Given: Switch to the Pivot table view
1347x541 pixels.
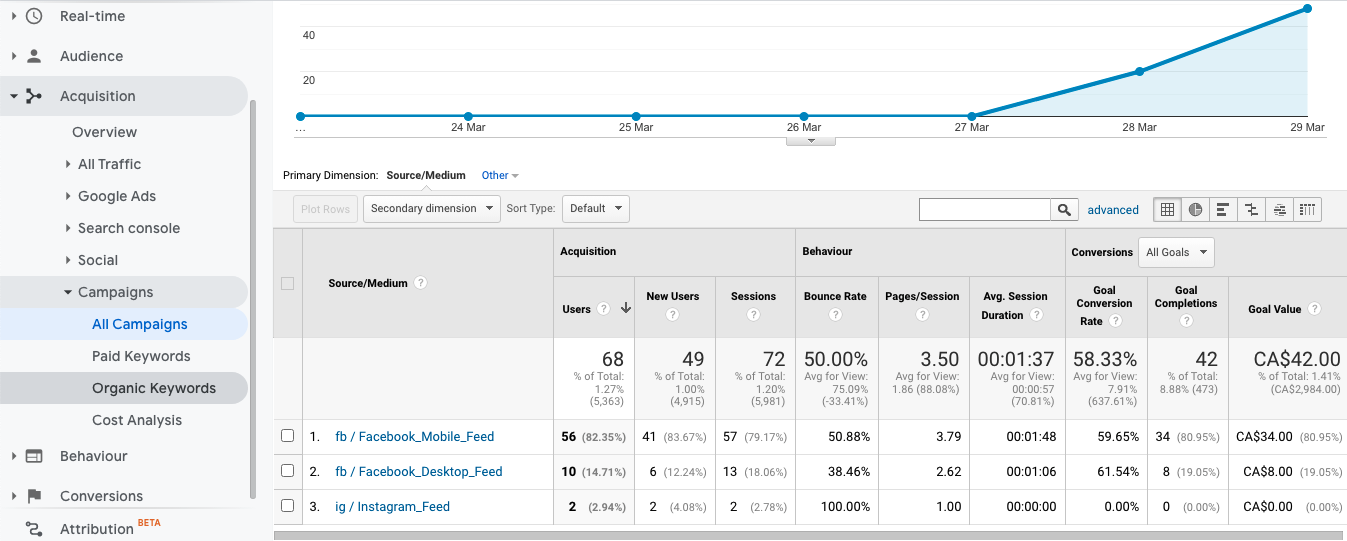Looking at the screenshot, I should coord(1308,210).
